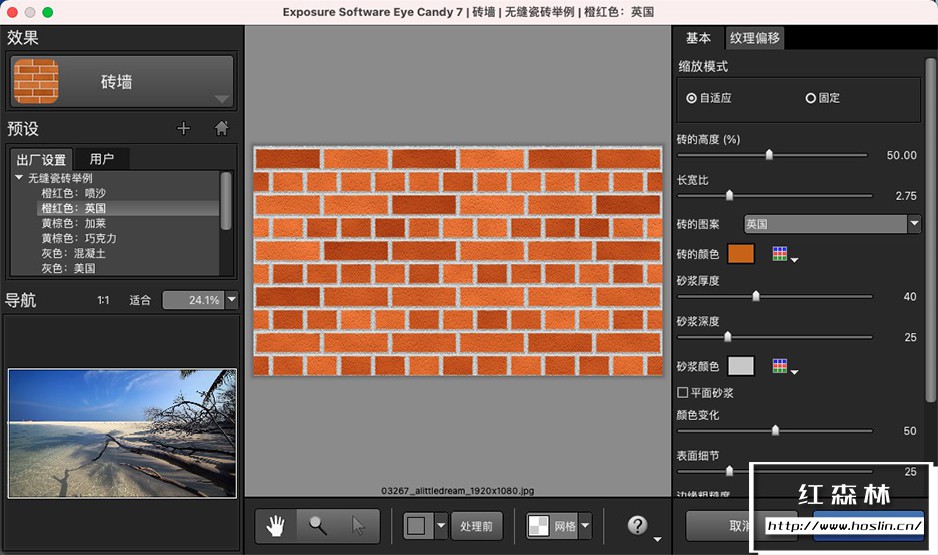Viewport: 938px width, 555px height.
Task: Click the presets list scrollbar
Action: (226, 201)
